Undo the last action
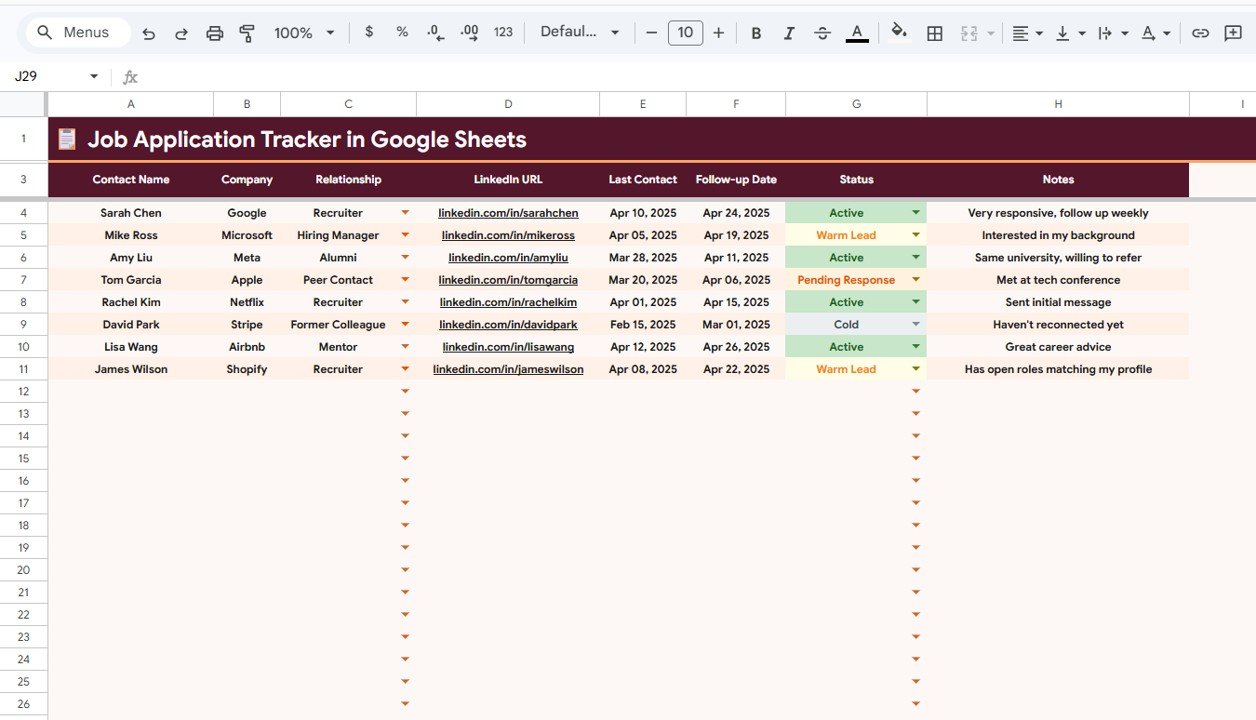Screen dimensions: 1256x720 (x=148, y=32)
